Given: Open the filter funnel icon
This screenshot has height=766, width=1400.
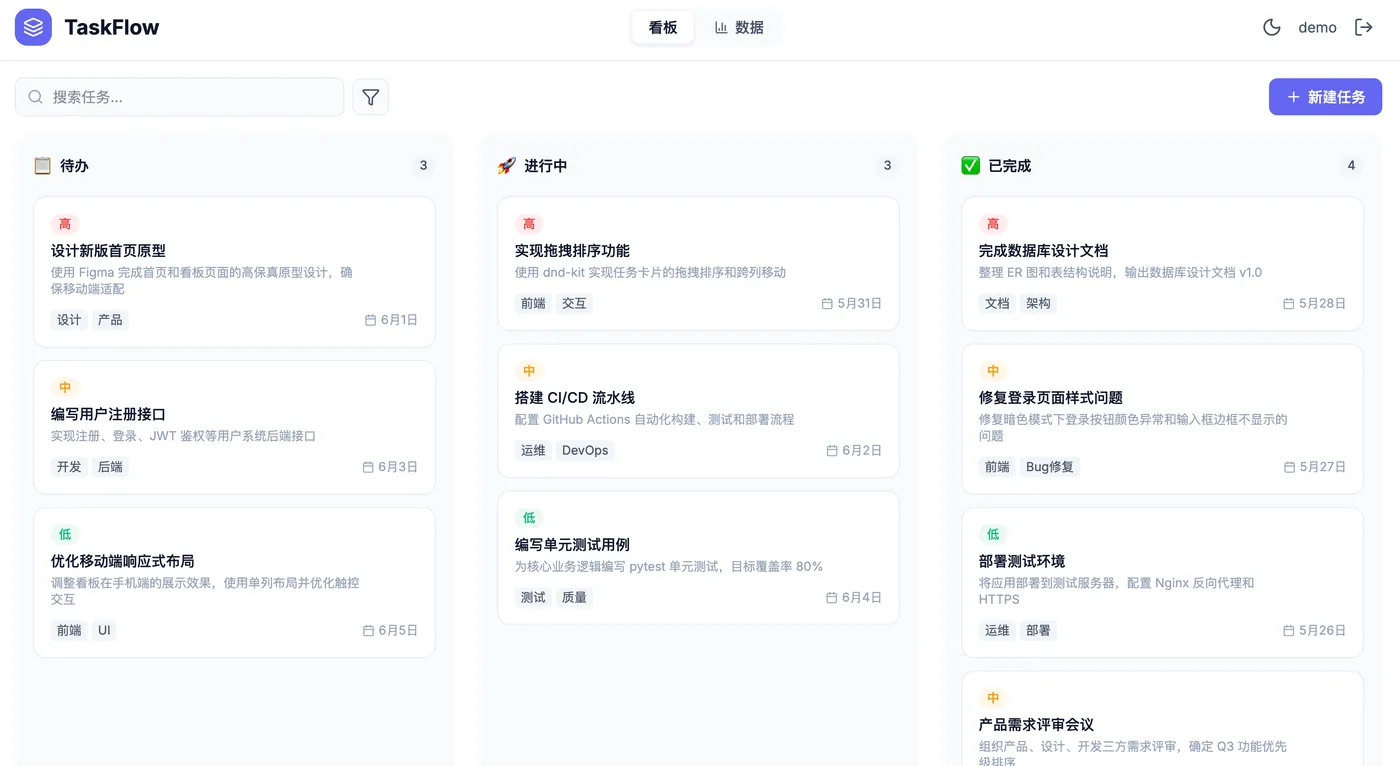Looking at the screenshot, I should pyautogui.click(x=371, y=97).
